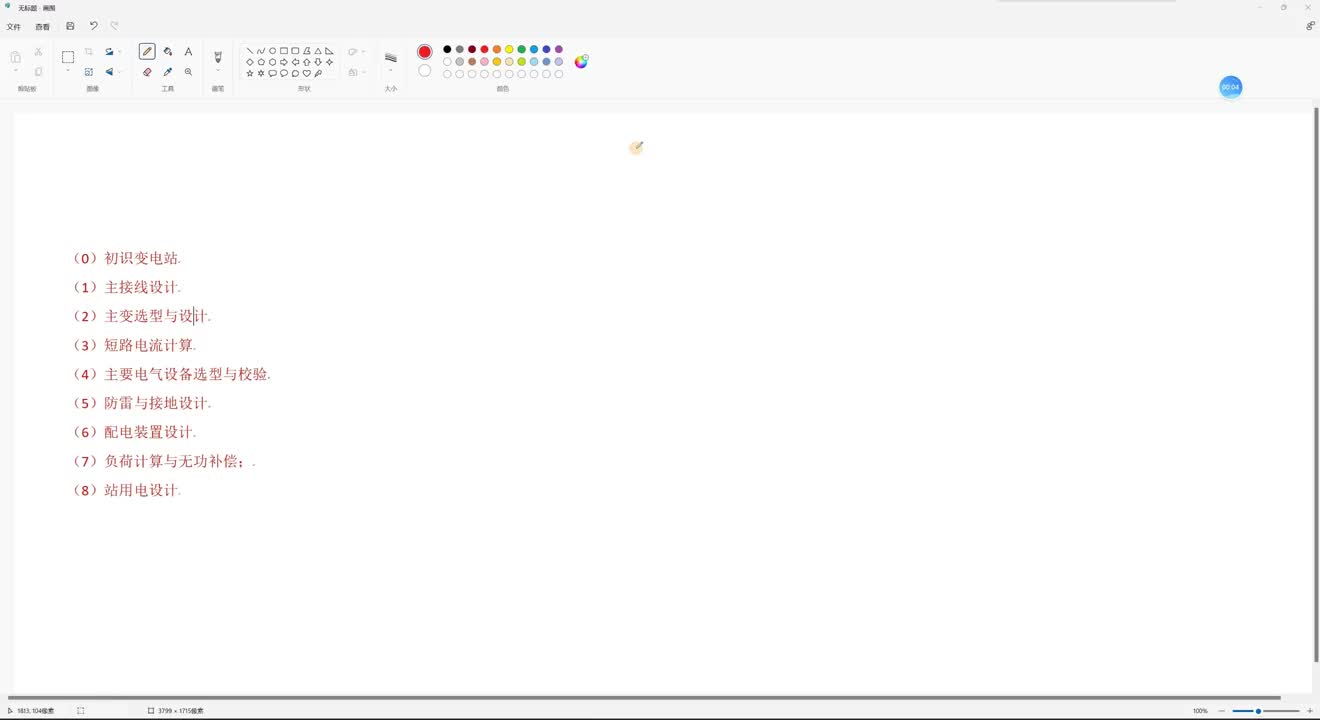Select the Magnifier tool
This screenshot has width=1320, height=720.
(188, 72)
